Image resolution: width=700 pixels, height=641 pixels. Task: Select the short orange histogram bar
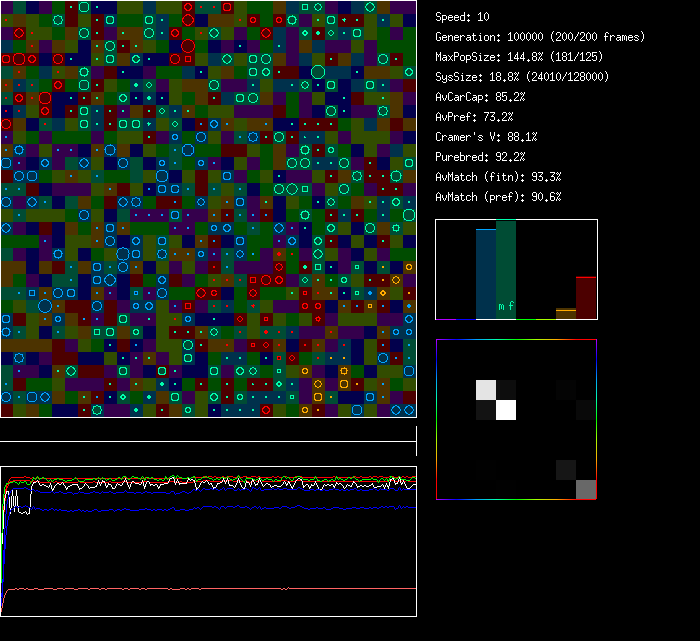566,314
